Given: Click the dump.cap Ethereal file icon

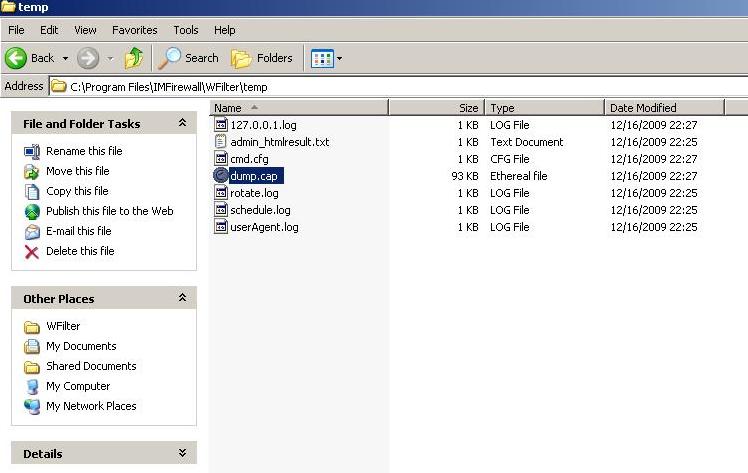Looking at the screenshot, I should coord(220,176).
